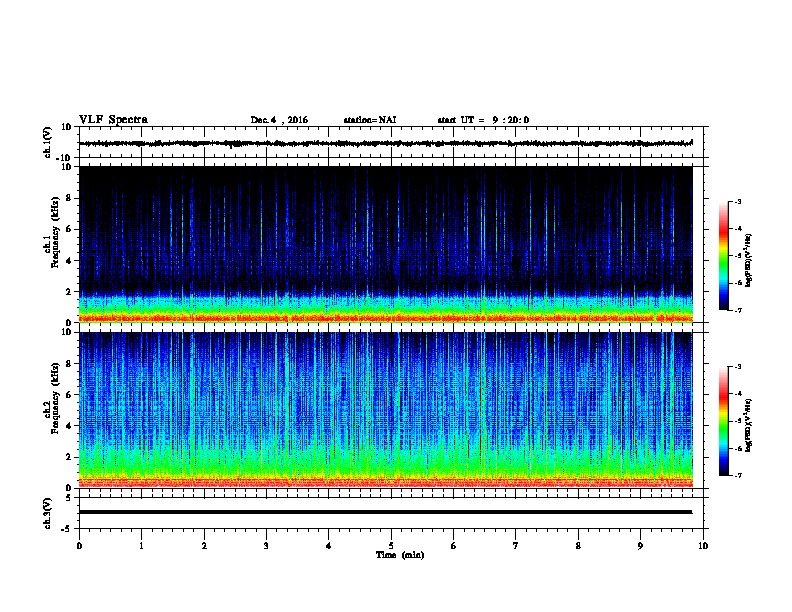This screenshot has height=612, width=792.
Task: Click the time axis tick label "5"
Action: point(391,546)
